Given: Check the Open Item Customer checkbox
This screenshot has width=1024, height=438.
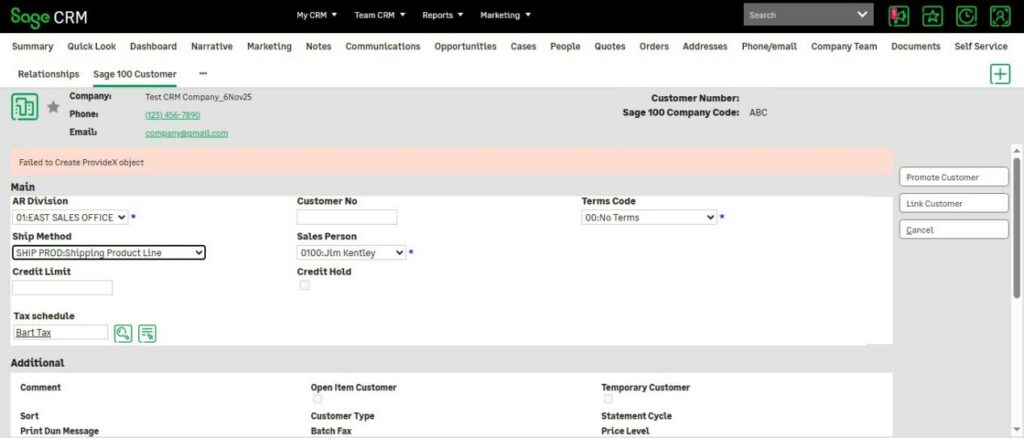Looking at the screenshot, I should tap(317, 399).
